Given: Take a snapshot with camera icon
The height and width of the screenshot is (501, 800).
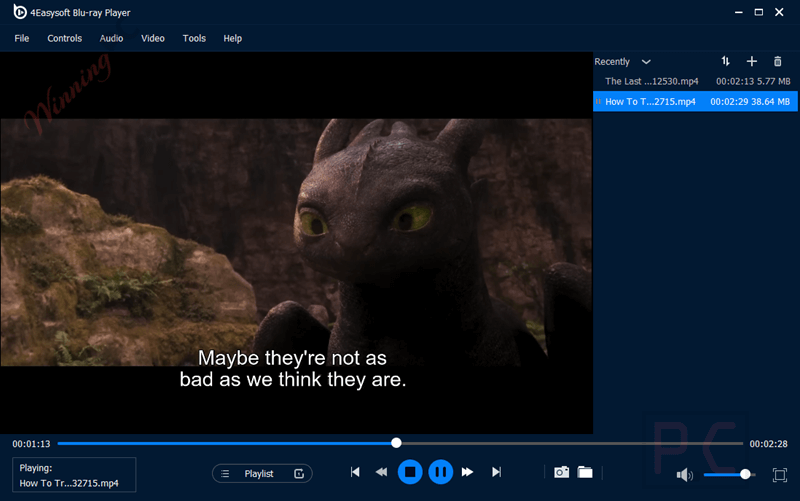Looking at the screenshot, I should coord(561,472).
